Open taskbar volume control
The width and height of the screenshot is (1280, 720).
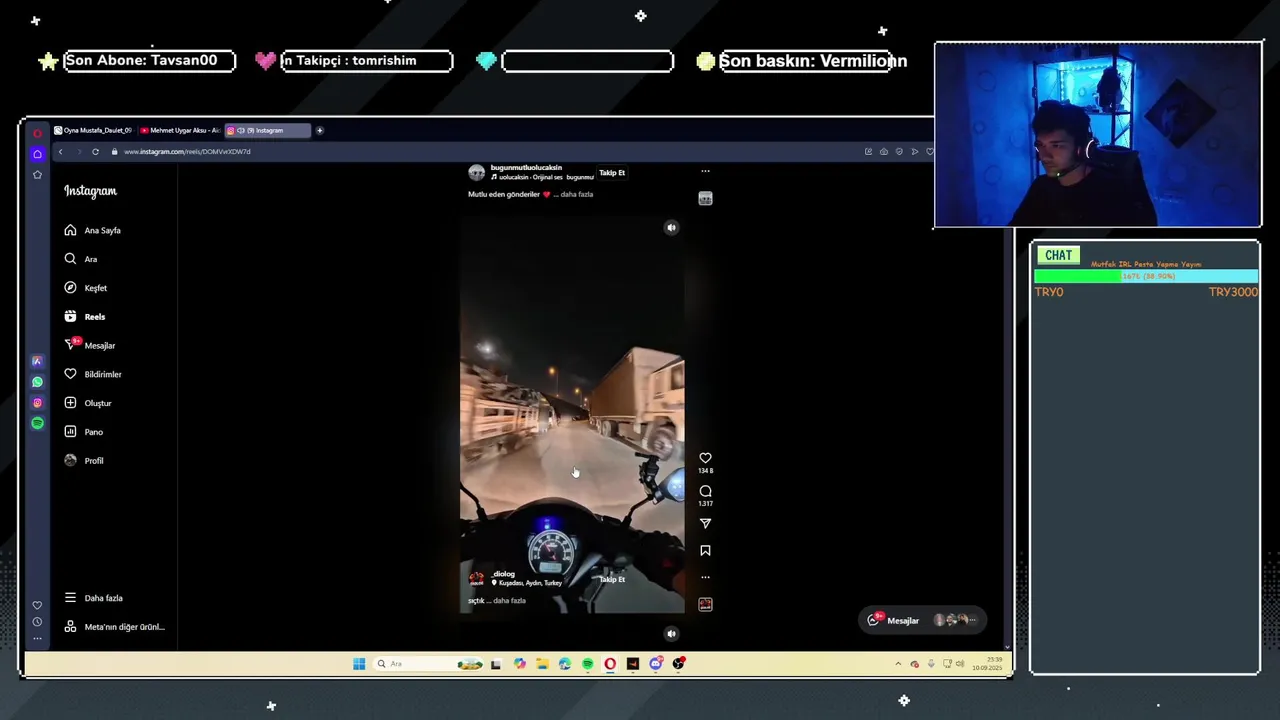pos(960,664)
